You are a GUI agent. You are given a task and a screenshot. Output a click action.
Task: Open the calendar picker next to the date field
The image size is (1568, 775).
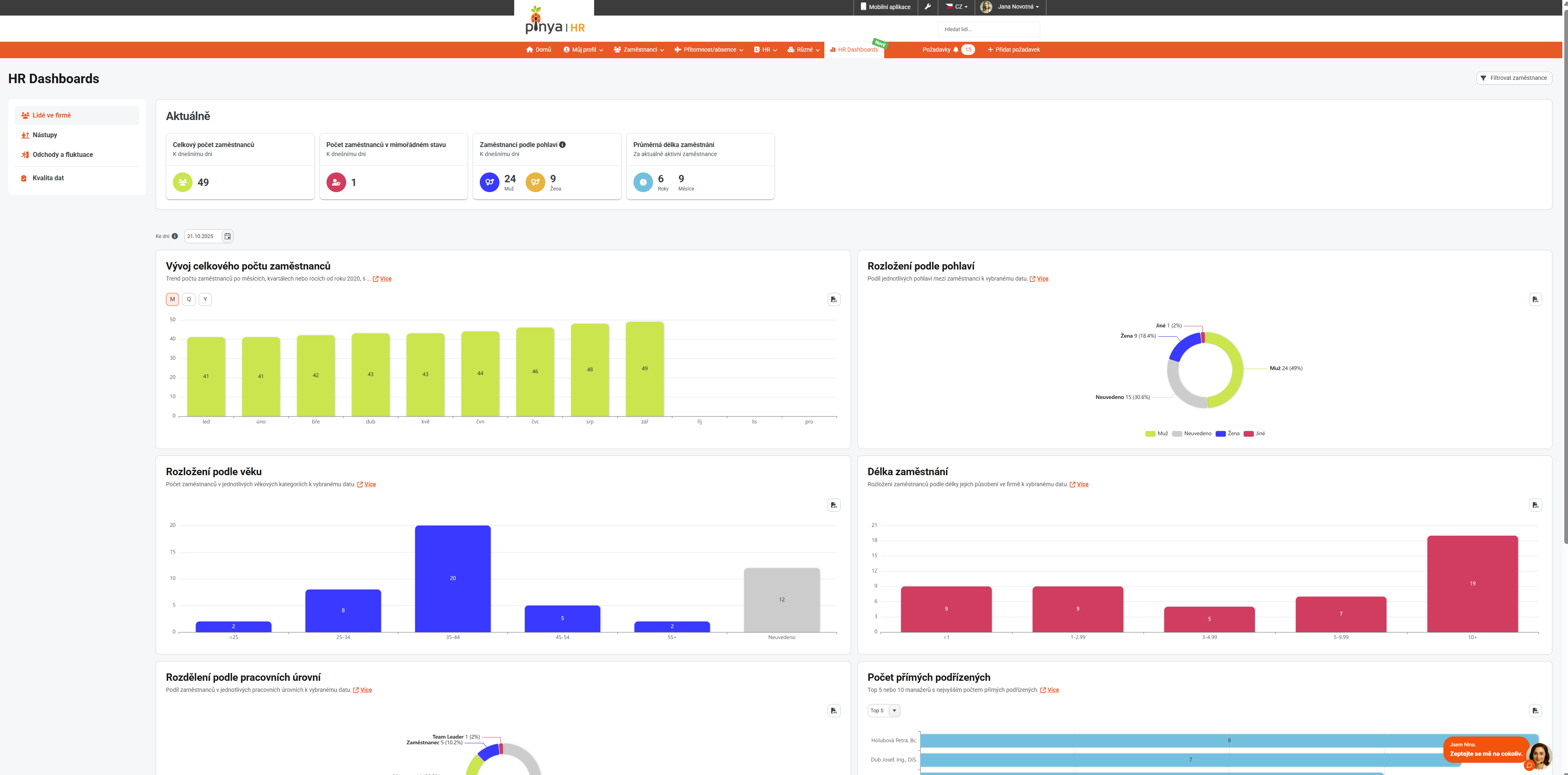point(227,236)
